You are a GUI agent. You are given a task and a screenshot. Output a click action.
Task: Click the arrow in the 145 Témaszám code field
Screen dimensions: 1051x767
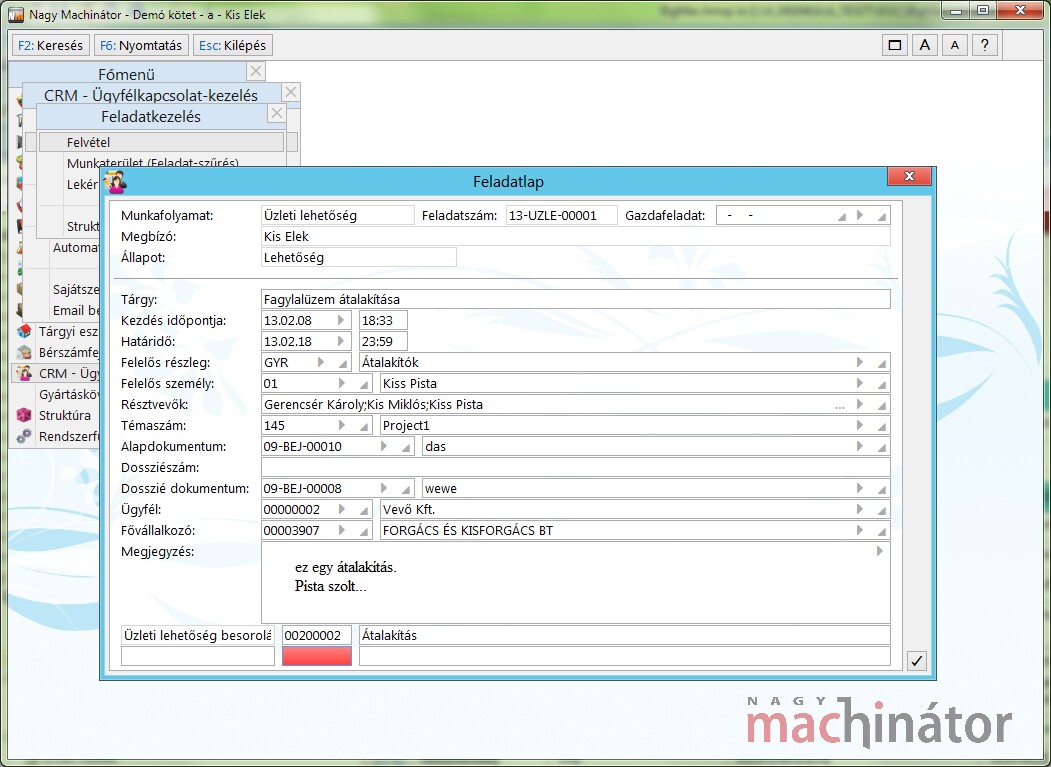click(342, 425)
